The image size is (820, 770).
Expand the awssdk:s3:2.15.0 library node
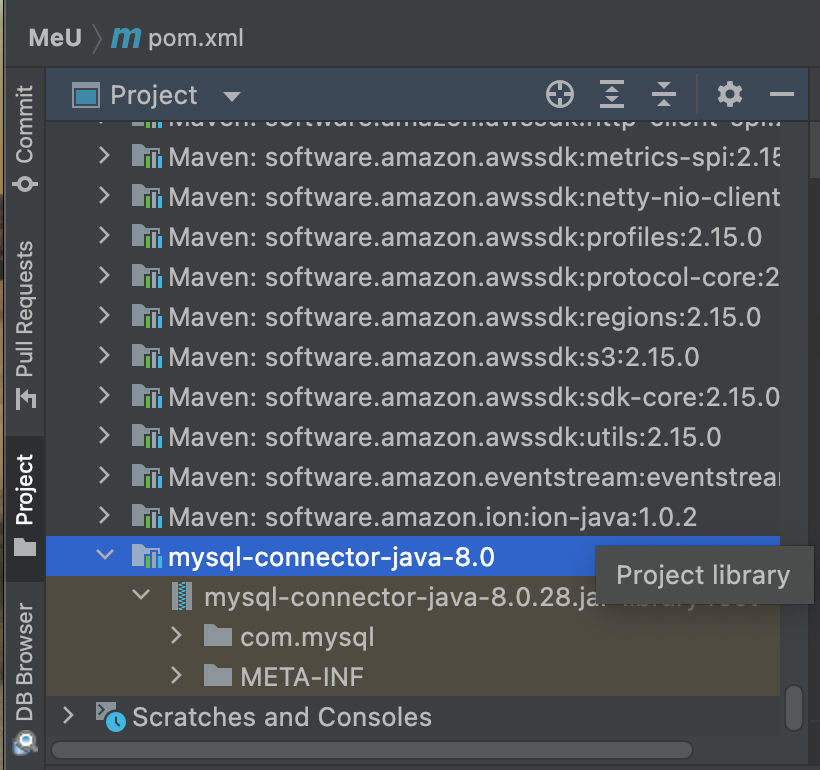point(104,355)
